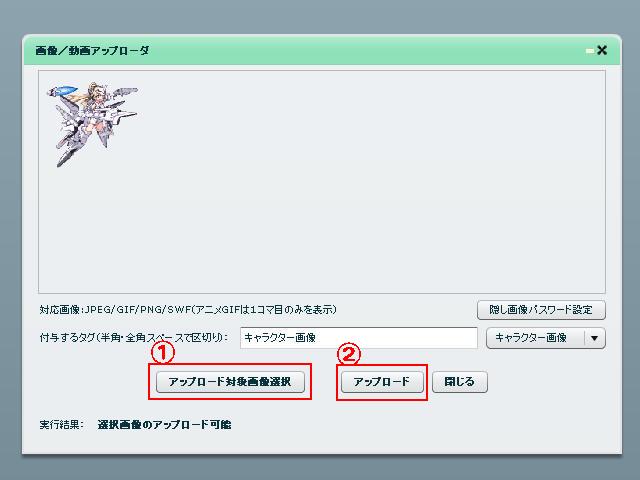Viewport: 640px width, 480px height.
Task: Expand the tag preset list via arrow
Action: (x=596, y=338)
